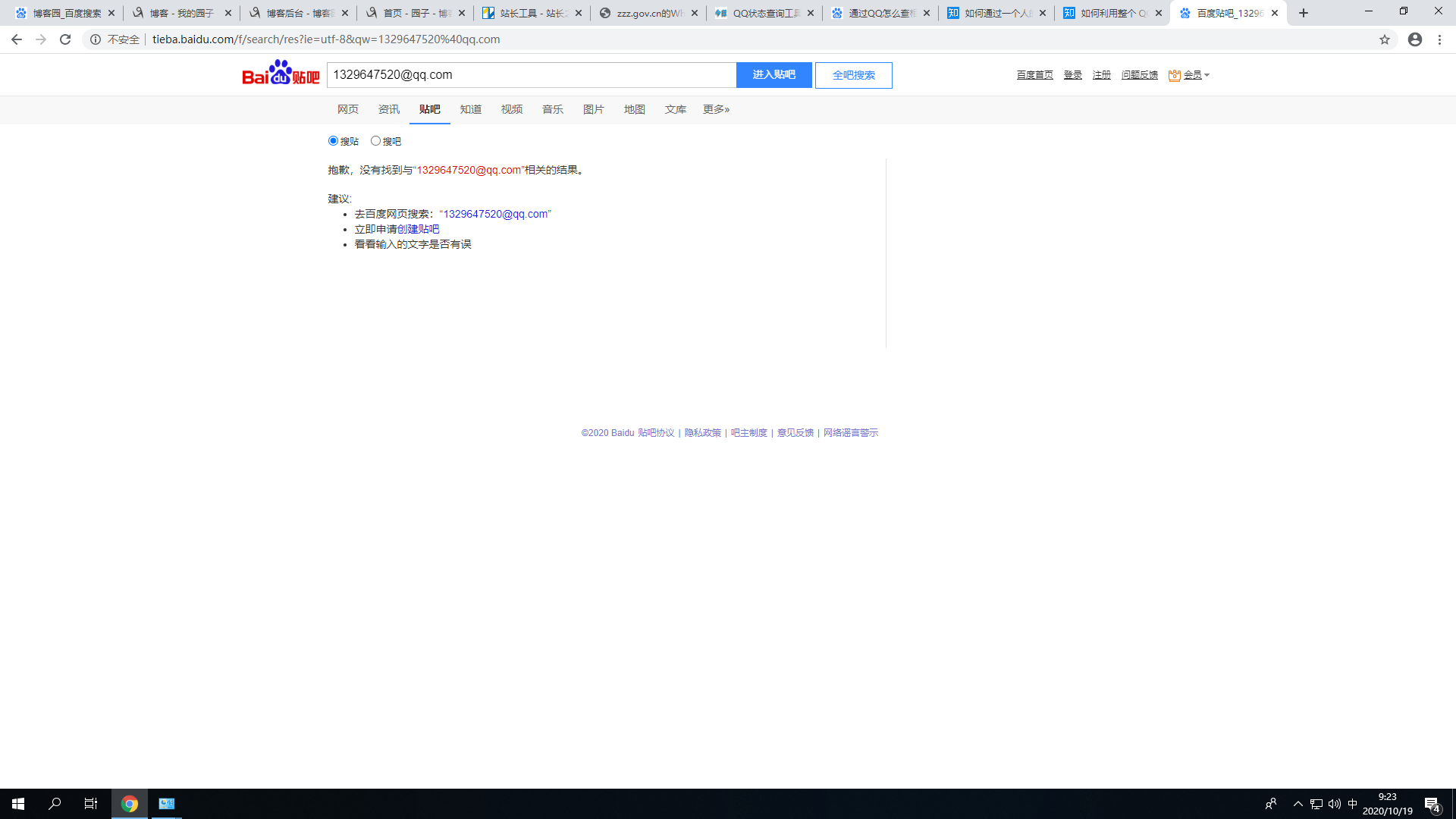Switch to the 知道 tab
Viewport: 1456px width, 819px height.
471,110
